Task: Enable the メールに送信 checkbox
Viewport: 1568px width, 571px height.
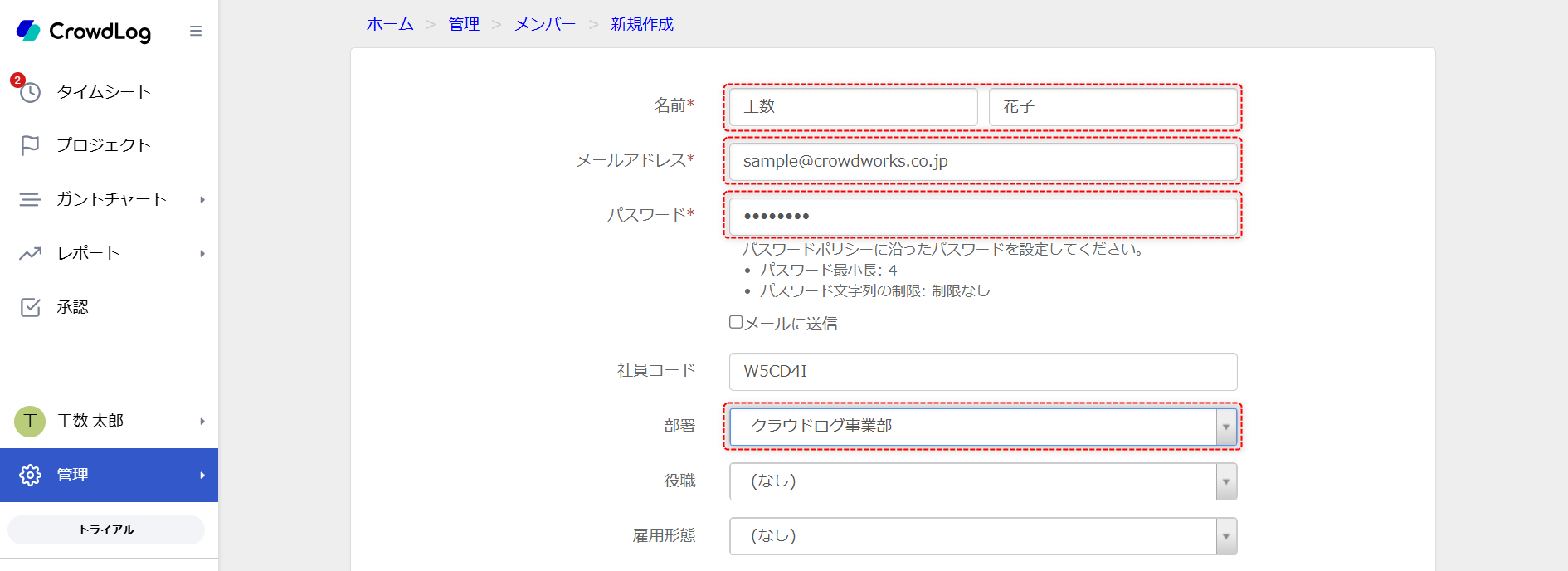Action: (736, 322)
